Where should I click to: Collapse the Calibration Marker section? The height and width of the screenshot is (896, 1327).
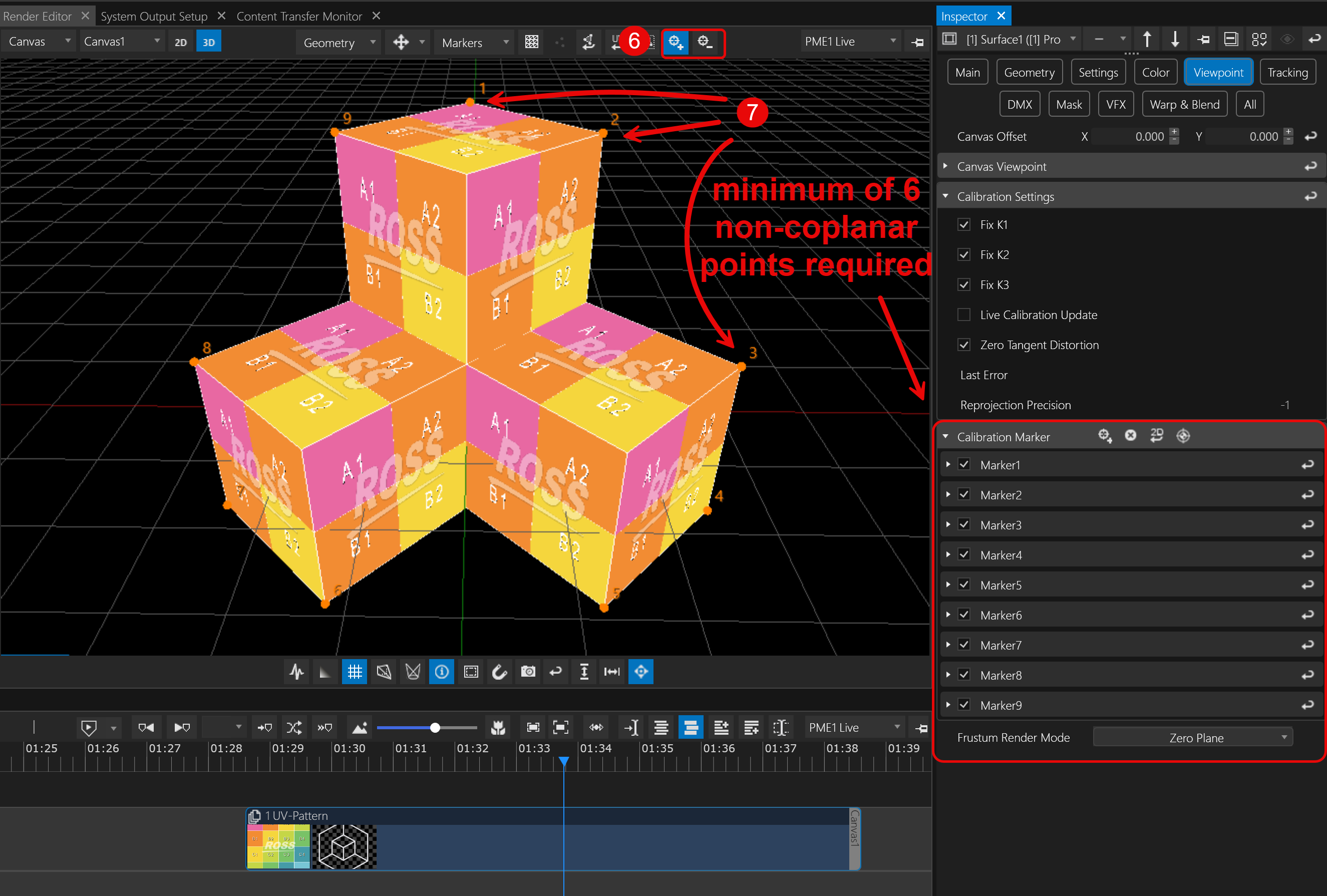[945, 436]
